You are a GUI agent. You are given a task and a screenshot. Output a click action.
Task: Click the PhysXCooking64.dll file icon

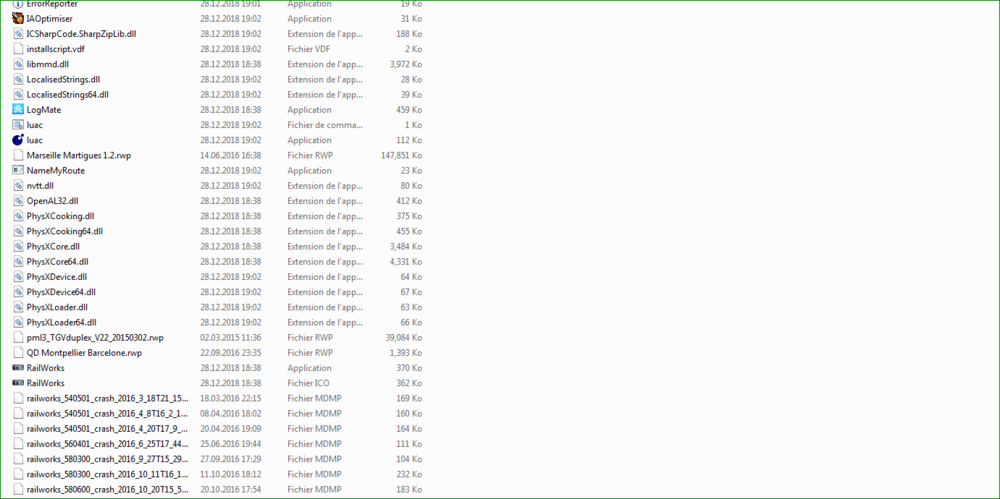tap(18, 231)
